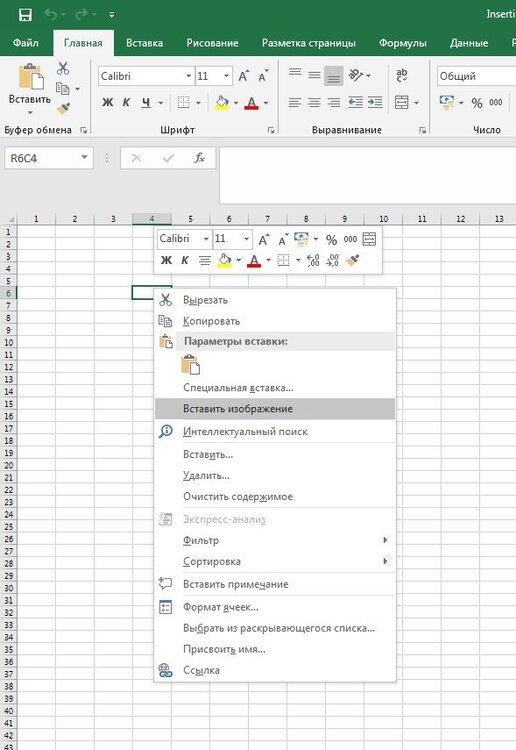
Task: Open the Файл tab
Action: [26, 43]
